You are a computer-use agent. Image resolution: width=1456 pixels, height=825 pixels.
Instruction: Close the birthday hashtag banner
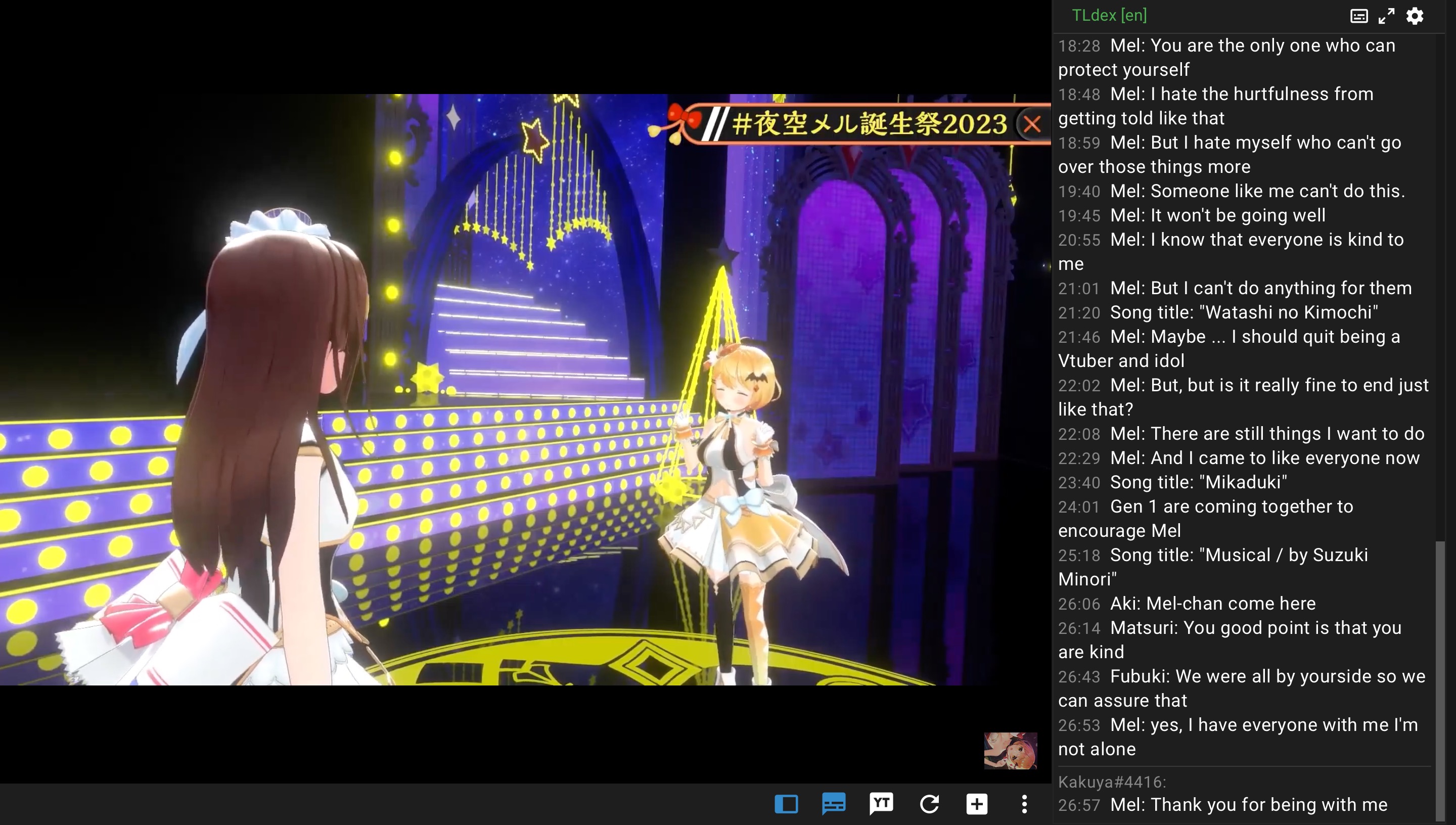tap(1032, 123)
